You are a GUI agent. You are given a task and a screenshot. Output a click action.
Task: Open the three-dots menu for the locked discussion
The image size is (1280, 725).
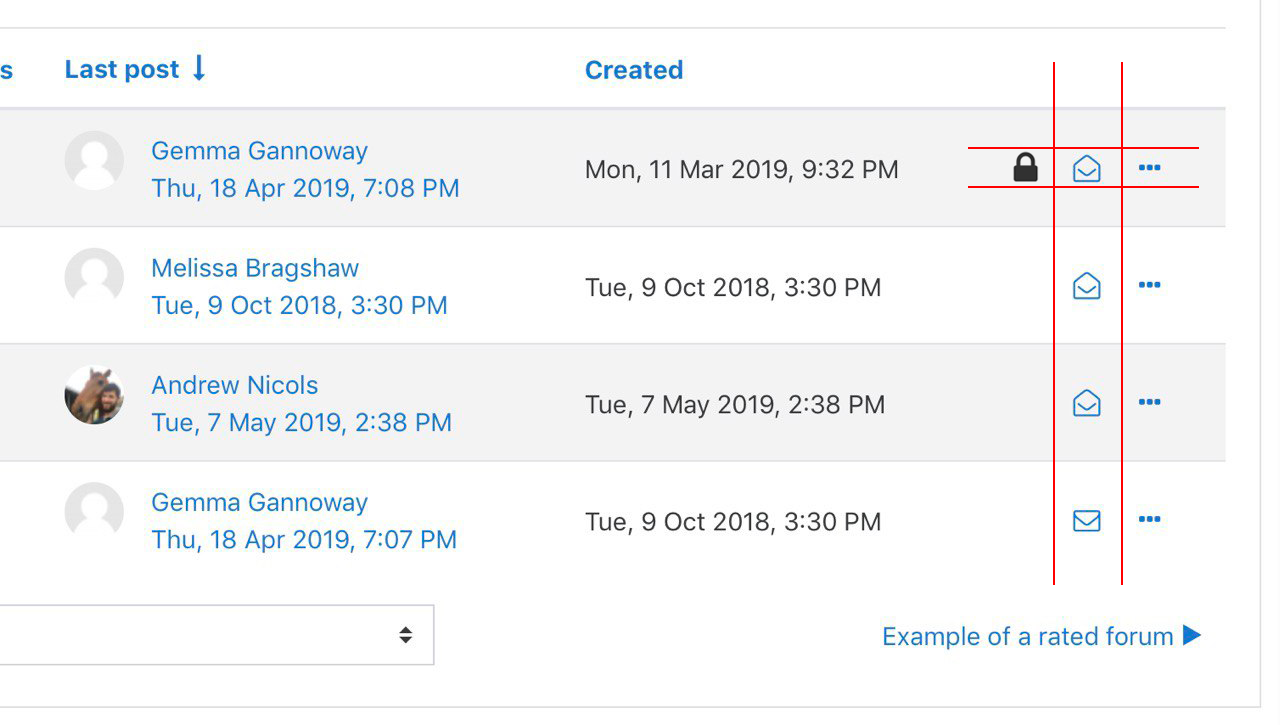point(1150,168)
